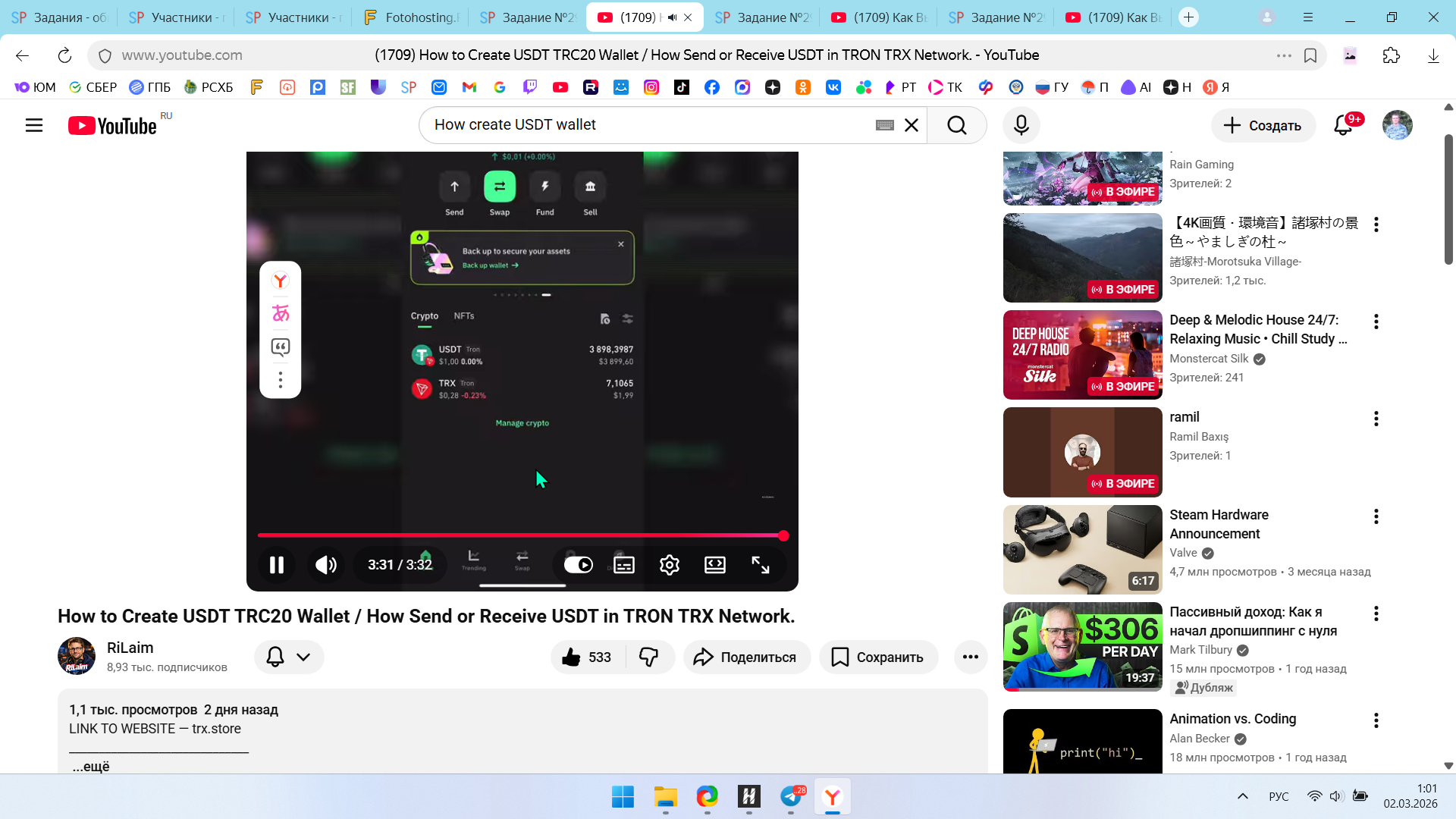Switch to the first Задания browser tab

click(x=59, y=17)
